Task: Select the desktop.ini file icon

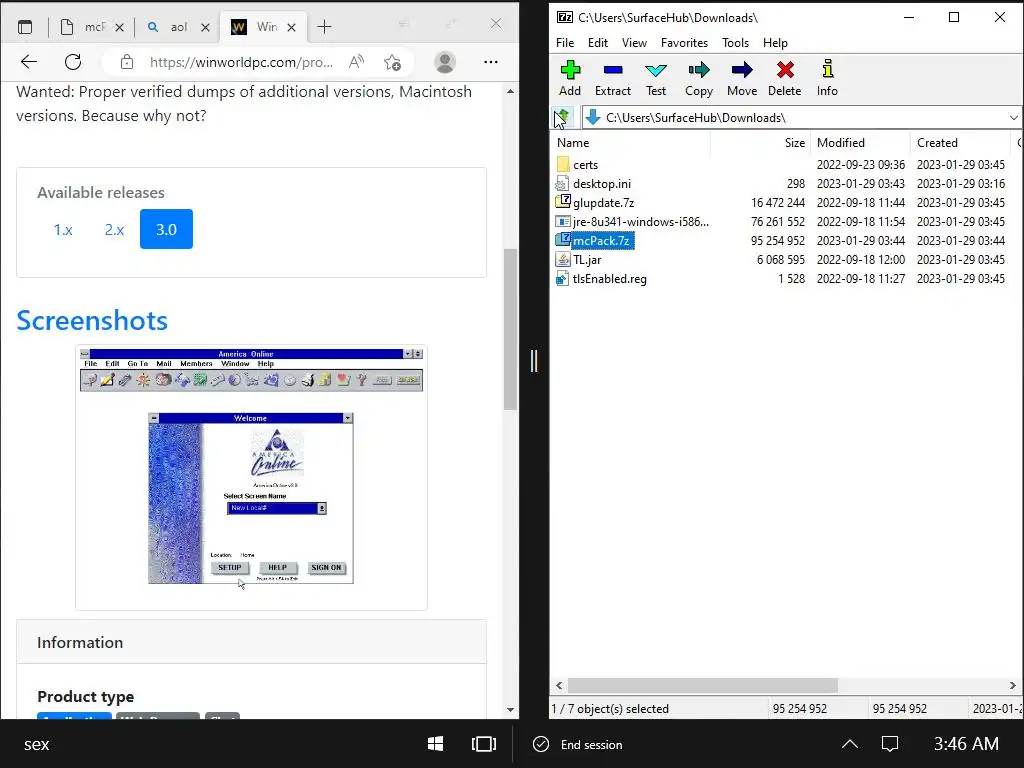Action: pyautogui.click(x=562, y=184)
